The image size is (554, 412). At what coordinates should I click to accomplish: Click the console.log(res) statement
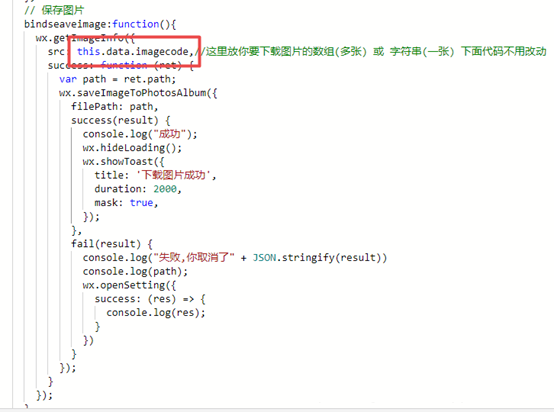click(x=155, y=313)
